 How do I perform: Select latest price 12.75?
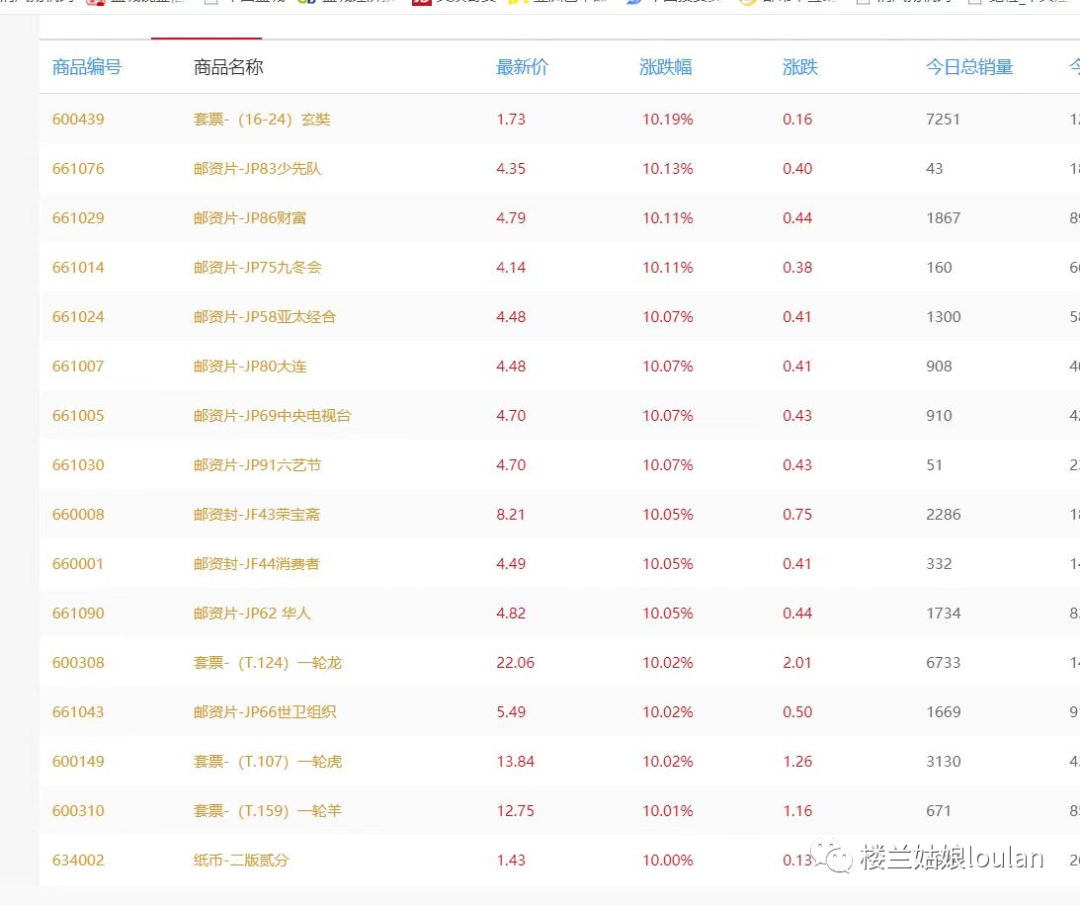coord(515,811)
